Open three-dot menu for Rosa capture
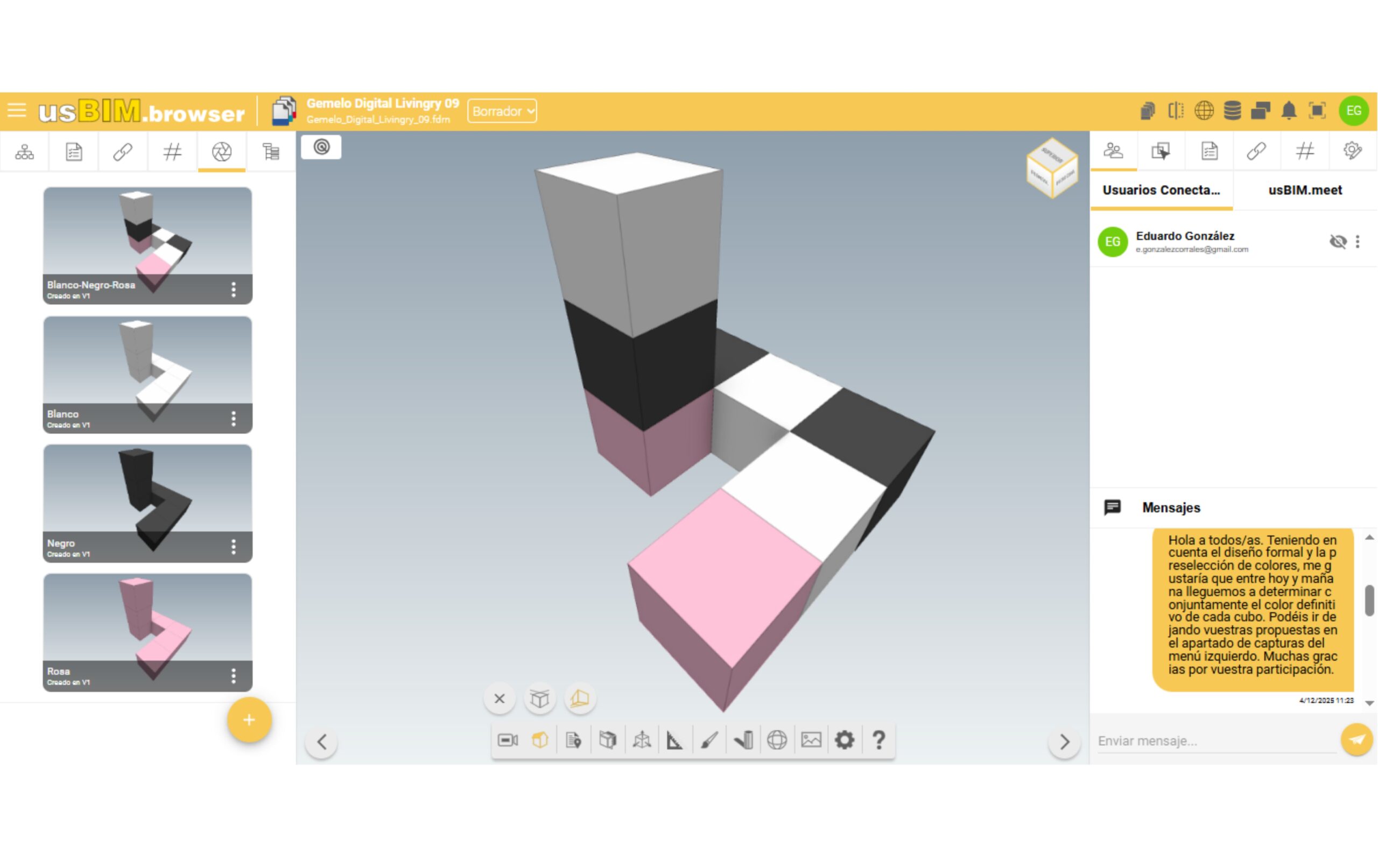This screenshot has height=868, width=1378. [x=234, y=676]
